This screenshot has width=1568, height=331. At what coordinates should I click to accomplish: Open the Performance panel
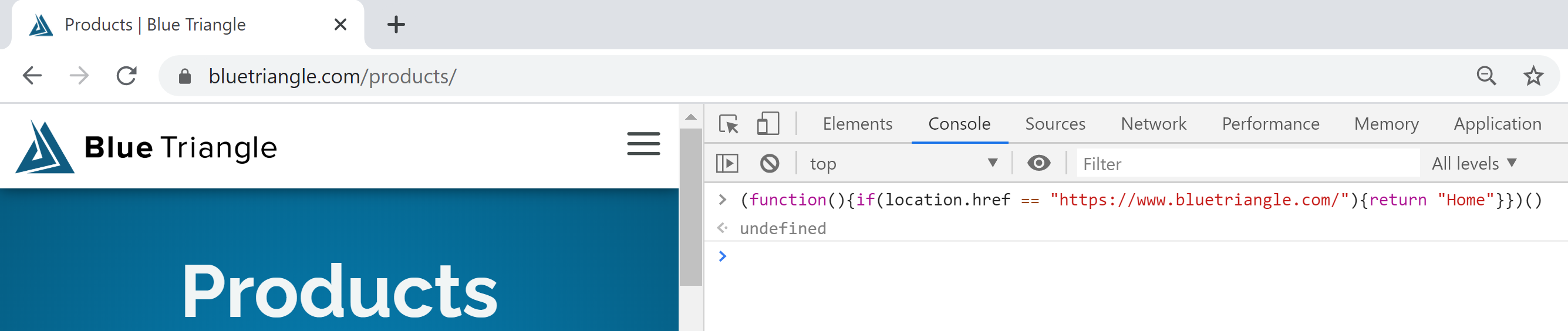tap(1270, 124)
